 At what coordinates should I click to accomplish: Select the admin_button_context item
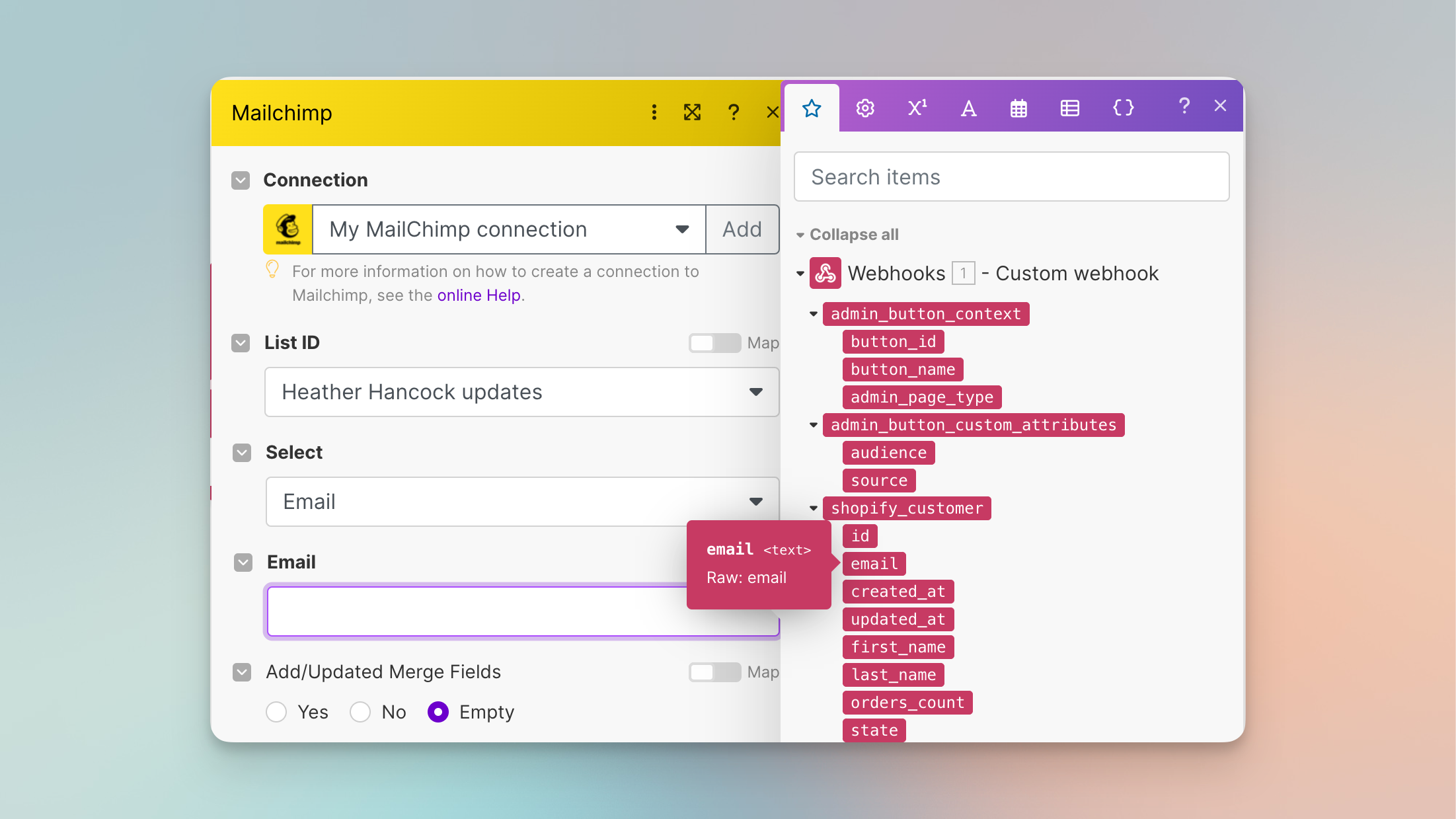click(x=925, y=314)
